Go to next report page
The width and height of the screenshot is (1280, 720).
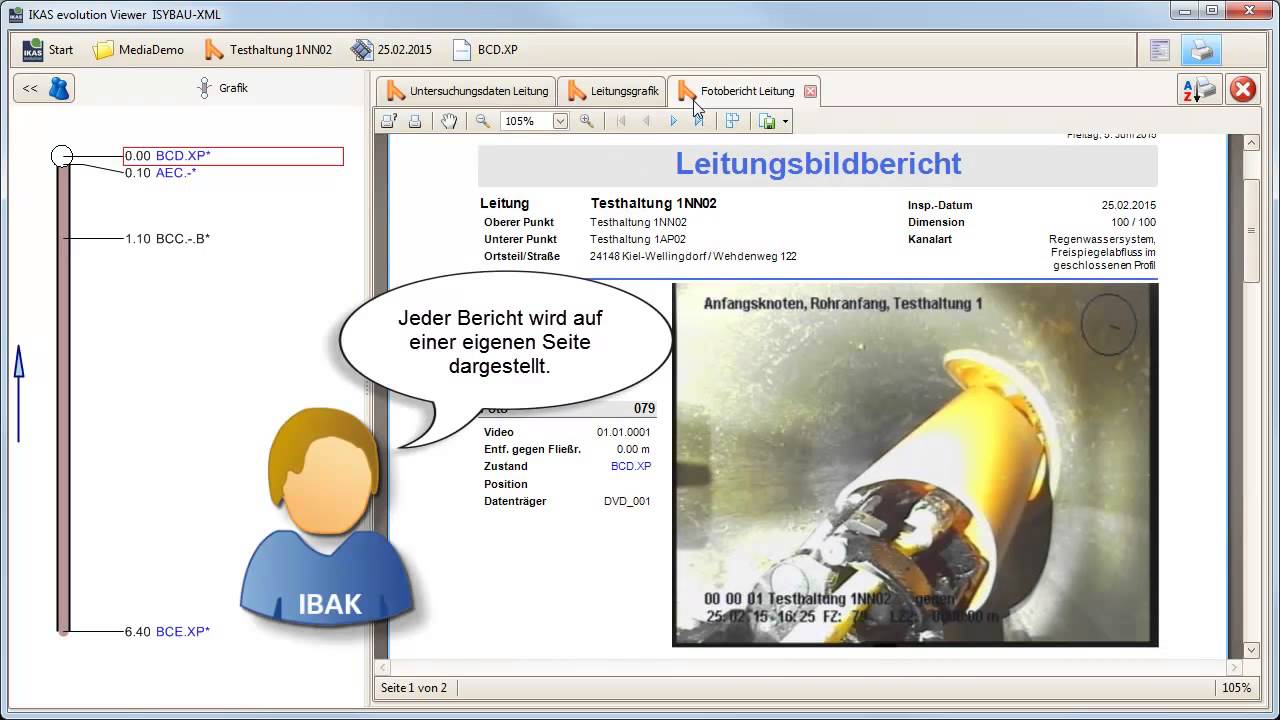tap(673, 121)
